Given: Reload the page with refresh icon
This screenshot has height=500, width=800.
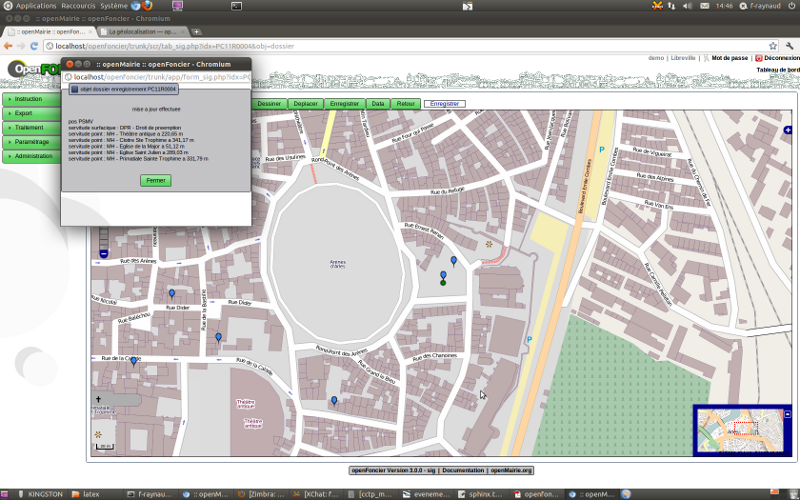Looking at the screenshot, I should point(33,46).
